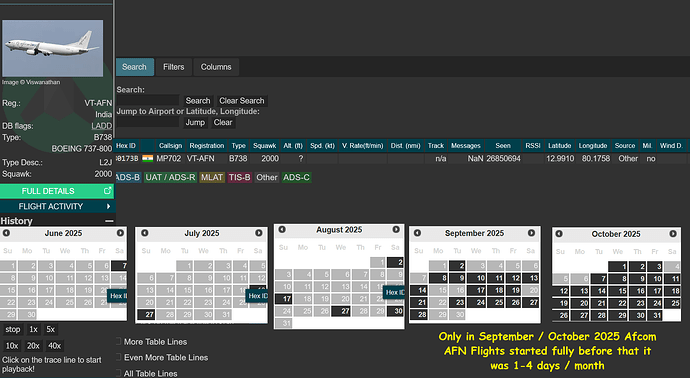Sort table by Messages column
690x378 pixels.
(x=466, y=146)
